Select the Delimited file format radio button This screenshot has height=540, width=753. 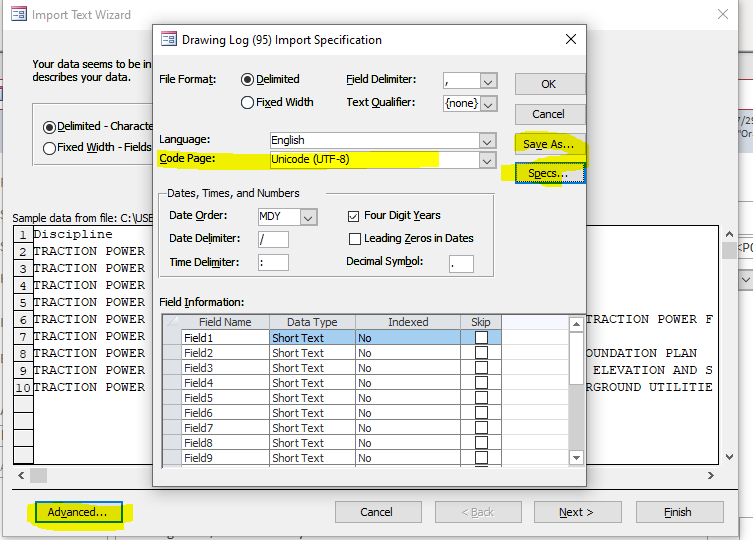(247, 79)
